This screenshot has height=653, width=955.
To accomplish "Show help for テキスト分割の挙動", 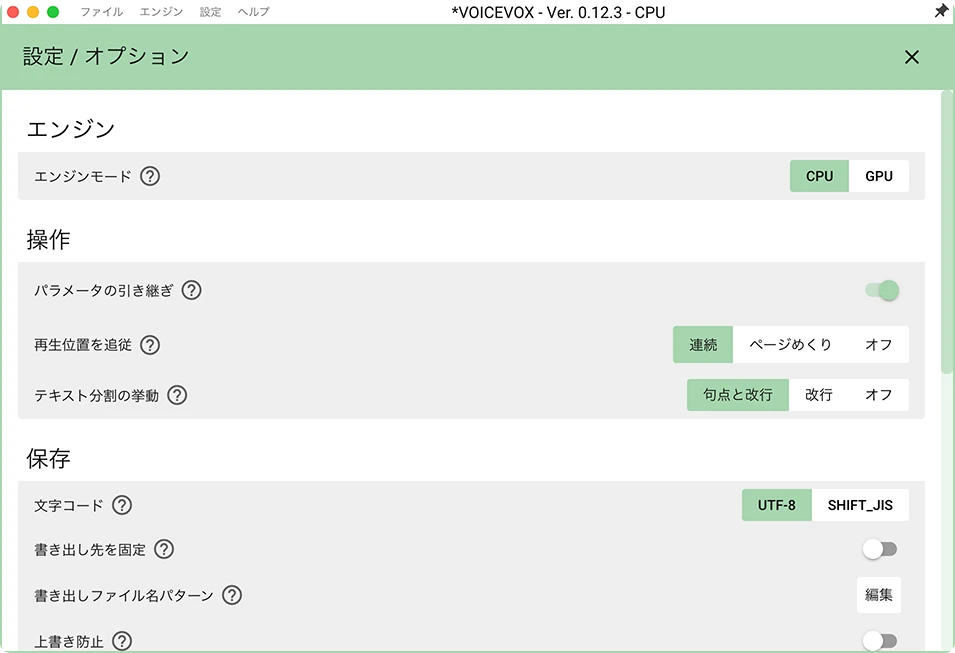I will coord(177,395).
